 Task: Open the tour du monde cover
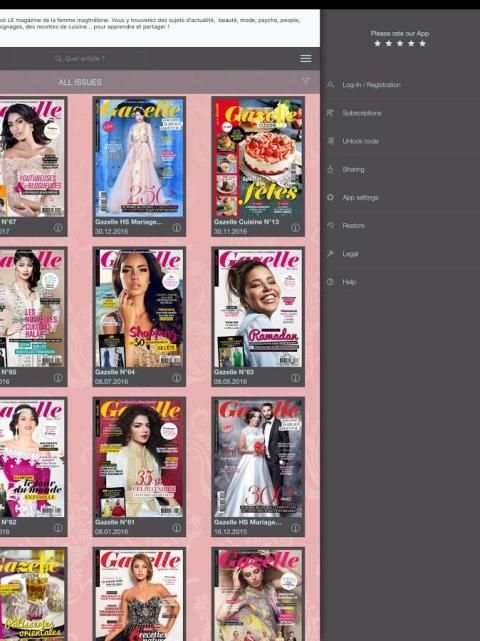click(32, 458)
